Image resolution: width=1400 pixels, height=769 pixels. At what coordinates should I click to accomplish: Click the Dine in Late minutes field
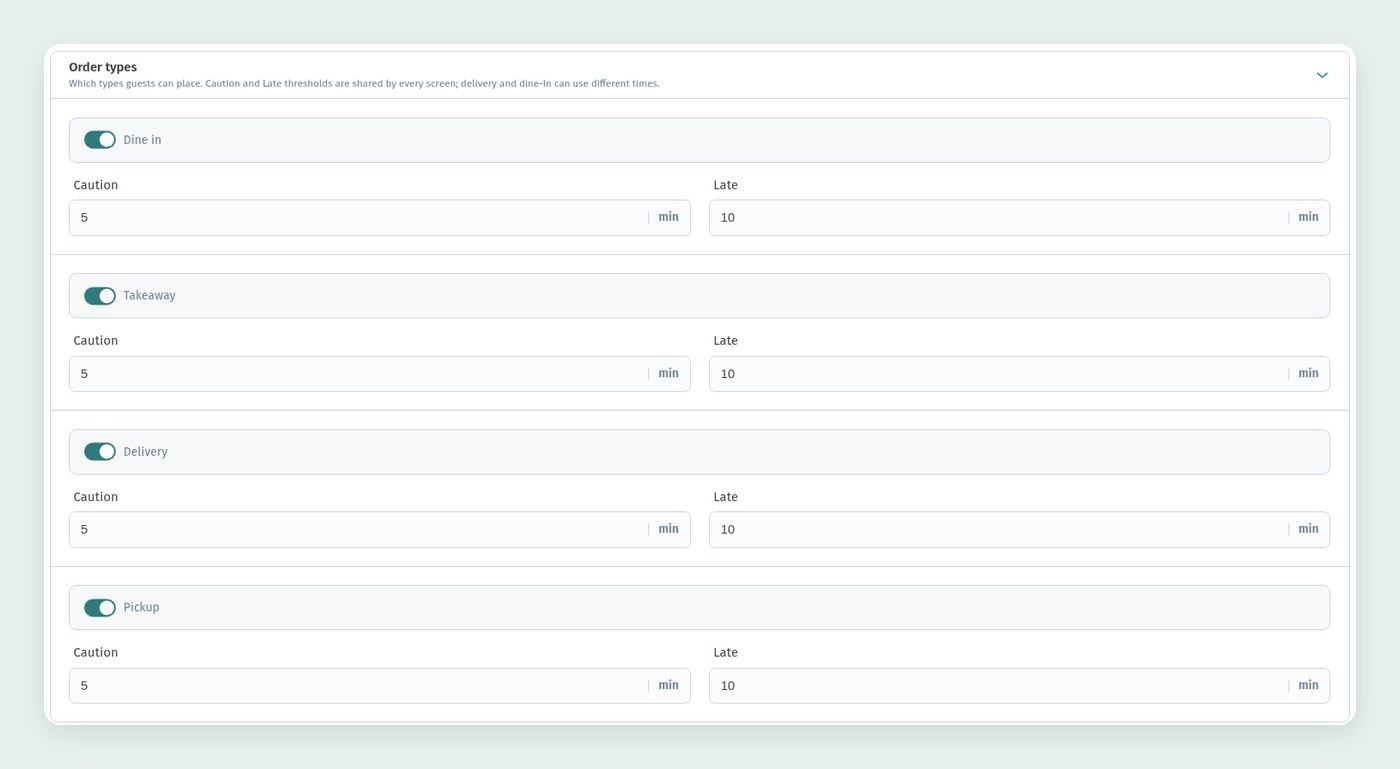tap(1019, 218)
